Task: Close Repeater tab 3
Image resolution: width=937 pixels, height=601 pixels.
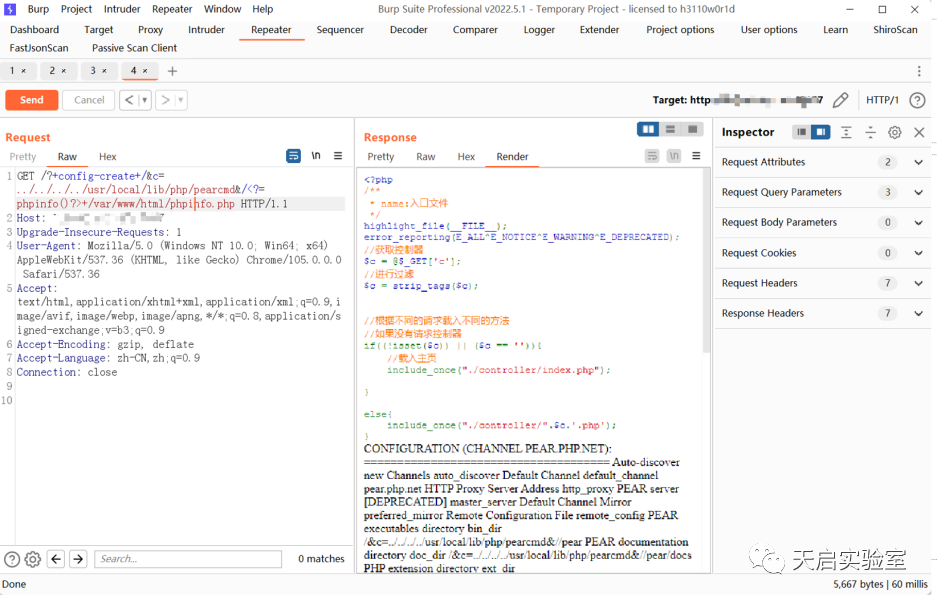Action: coord(105,70)
